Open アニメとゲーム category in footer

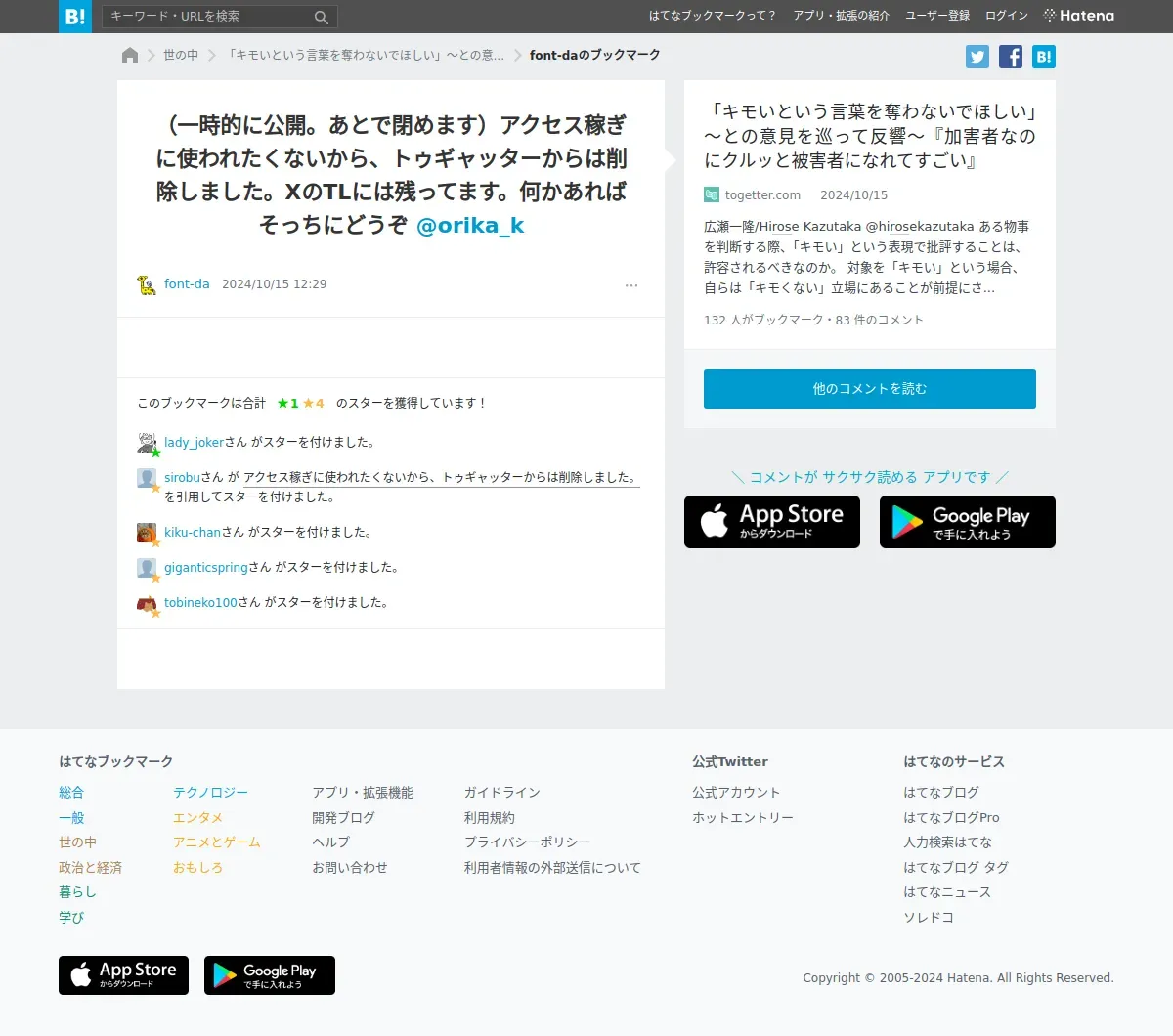(x=217, y=842)
